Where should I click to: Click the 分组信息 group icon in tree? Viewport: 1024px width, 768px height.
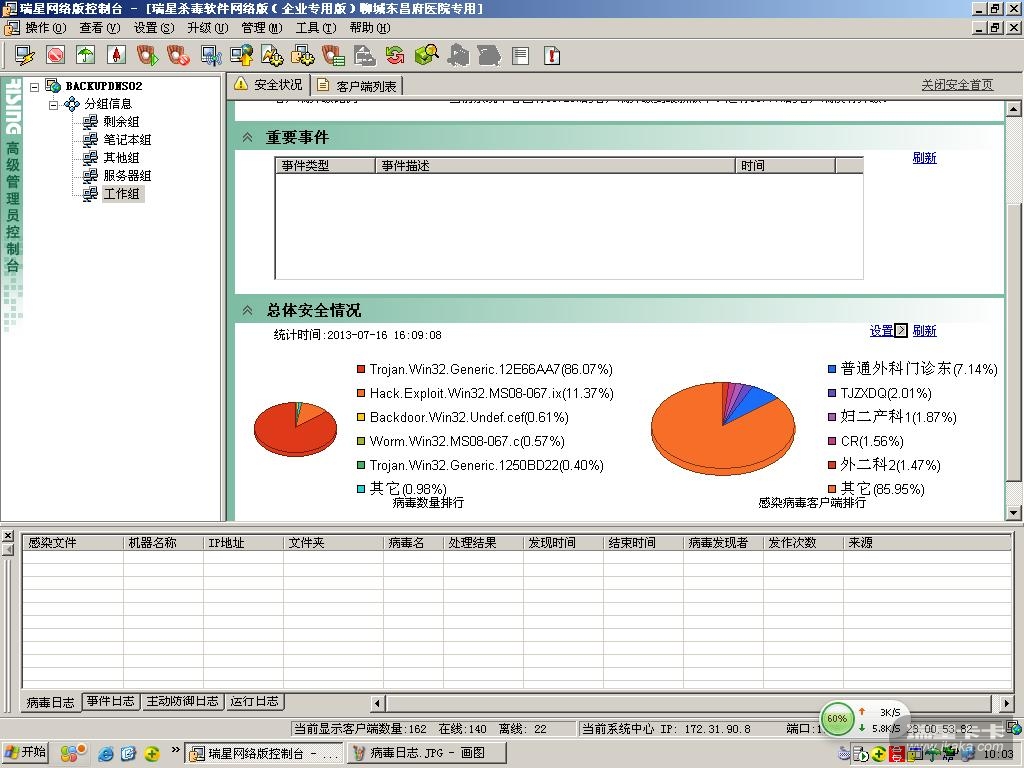(72, 104)
